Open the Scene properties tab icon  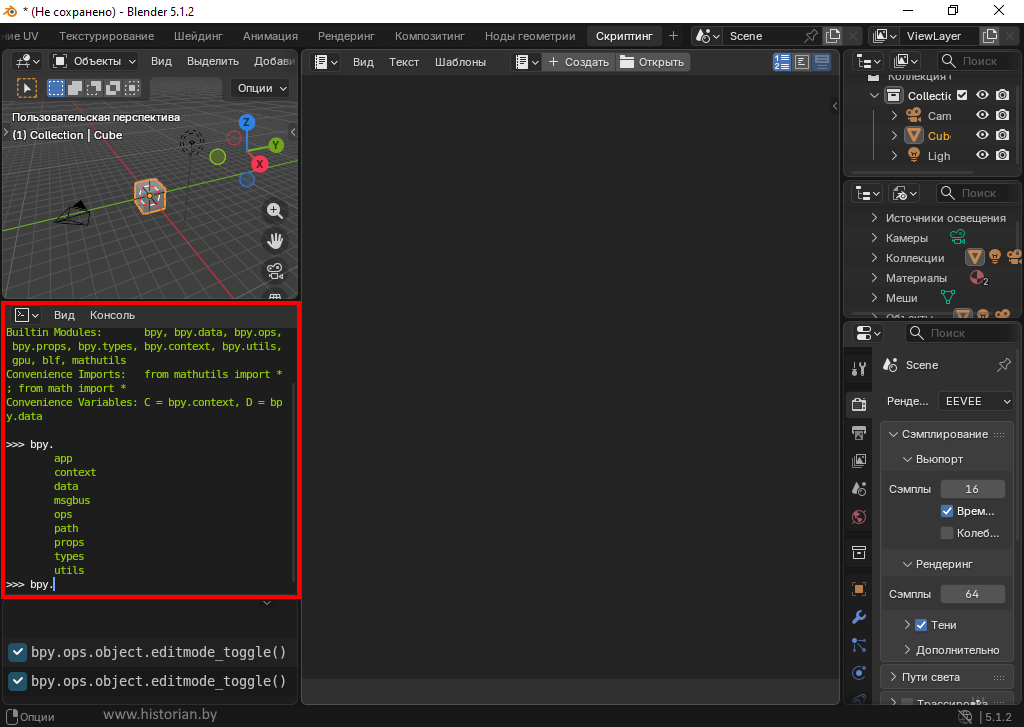[x=859, y=489]
